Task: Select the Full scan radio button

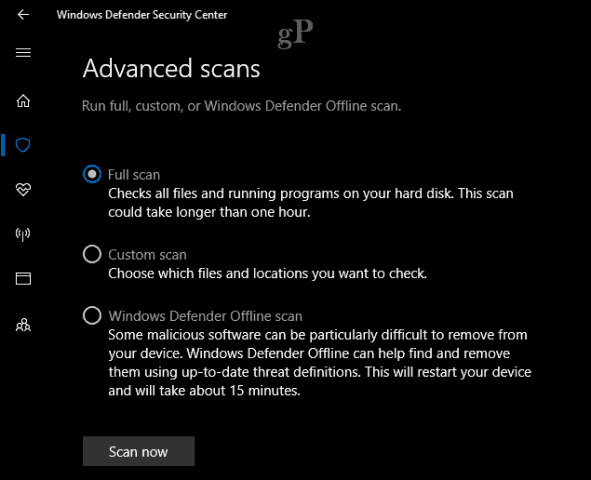Action: click(92, 174)
